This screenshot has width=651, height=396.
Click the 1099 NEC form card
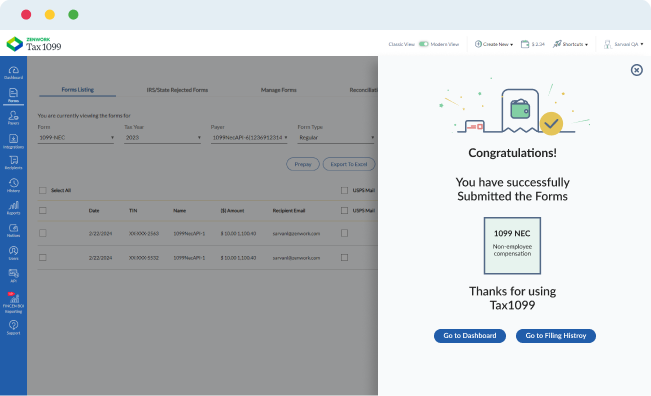click(x=512, y=246)
